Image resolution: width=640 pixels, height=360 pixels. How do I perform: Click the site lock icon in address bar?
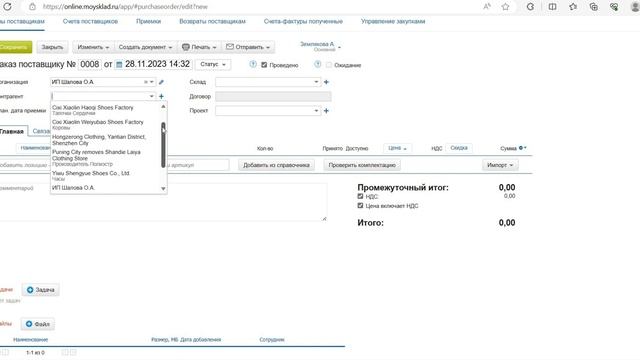pos(33,7)
